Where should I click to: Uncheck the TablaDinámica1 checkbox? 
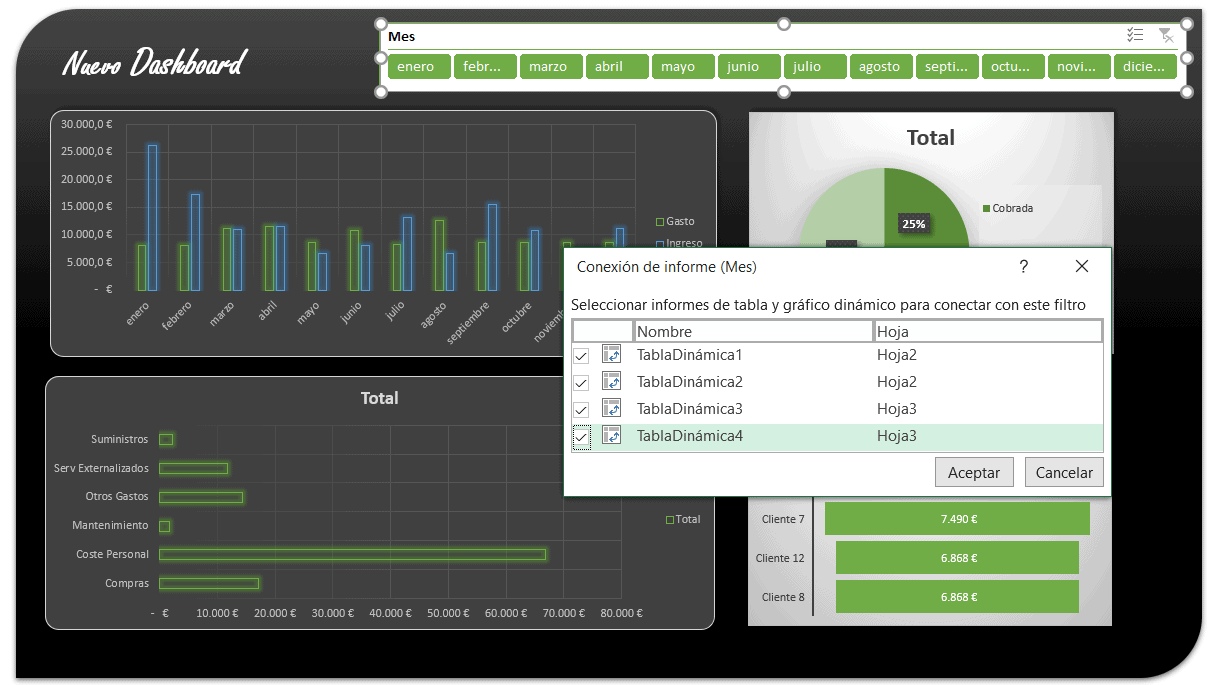(581, 355)
